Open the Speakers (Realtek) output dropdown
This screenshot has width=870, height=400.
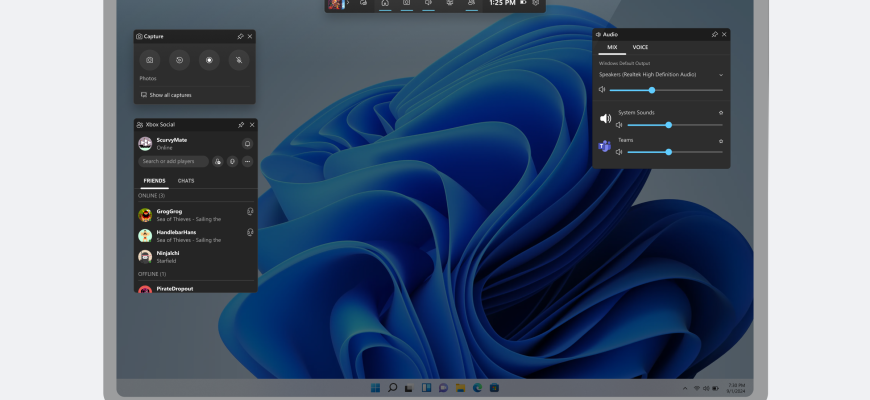click(661, 74)
